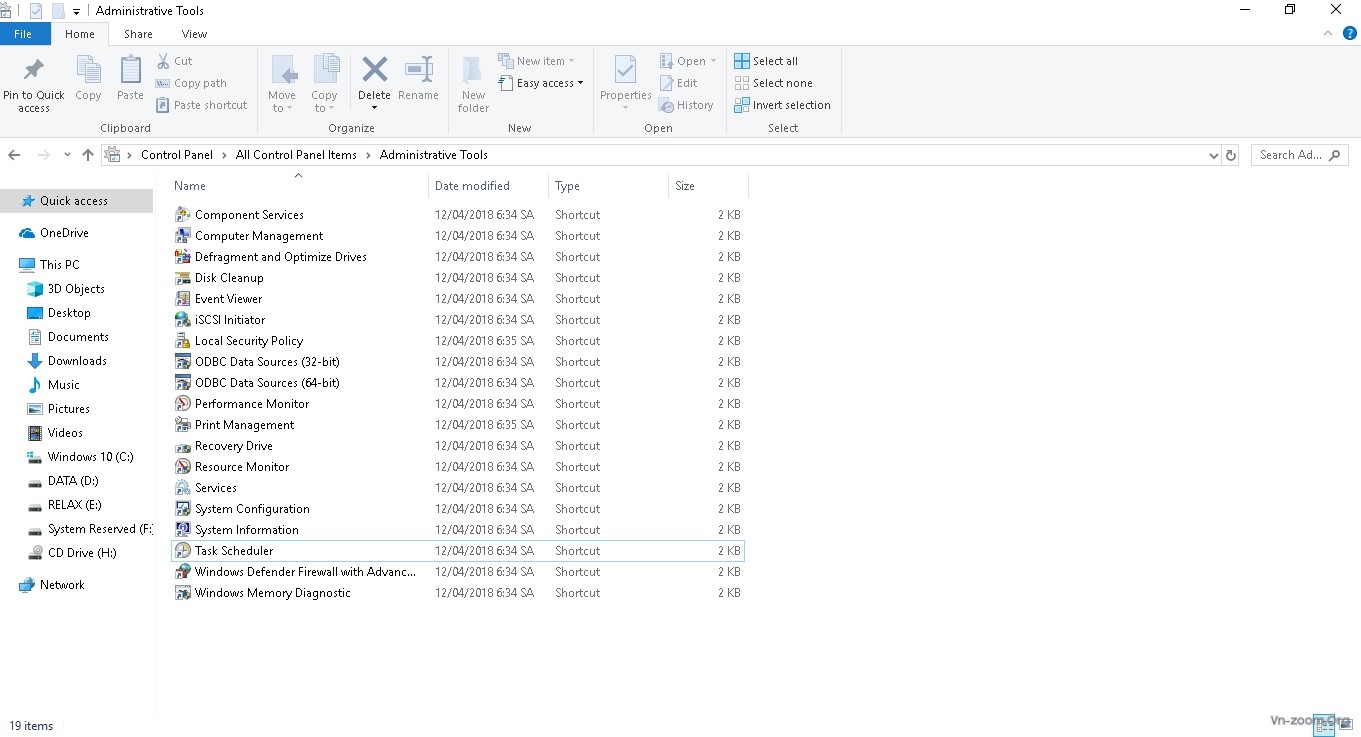1361x737 pixels.
Task: Click Cut in the Clipboard group
Action: point(174,61)
